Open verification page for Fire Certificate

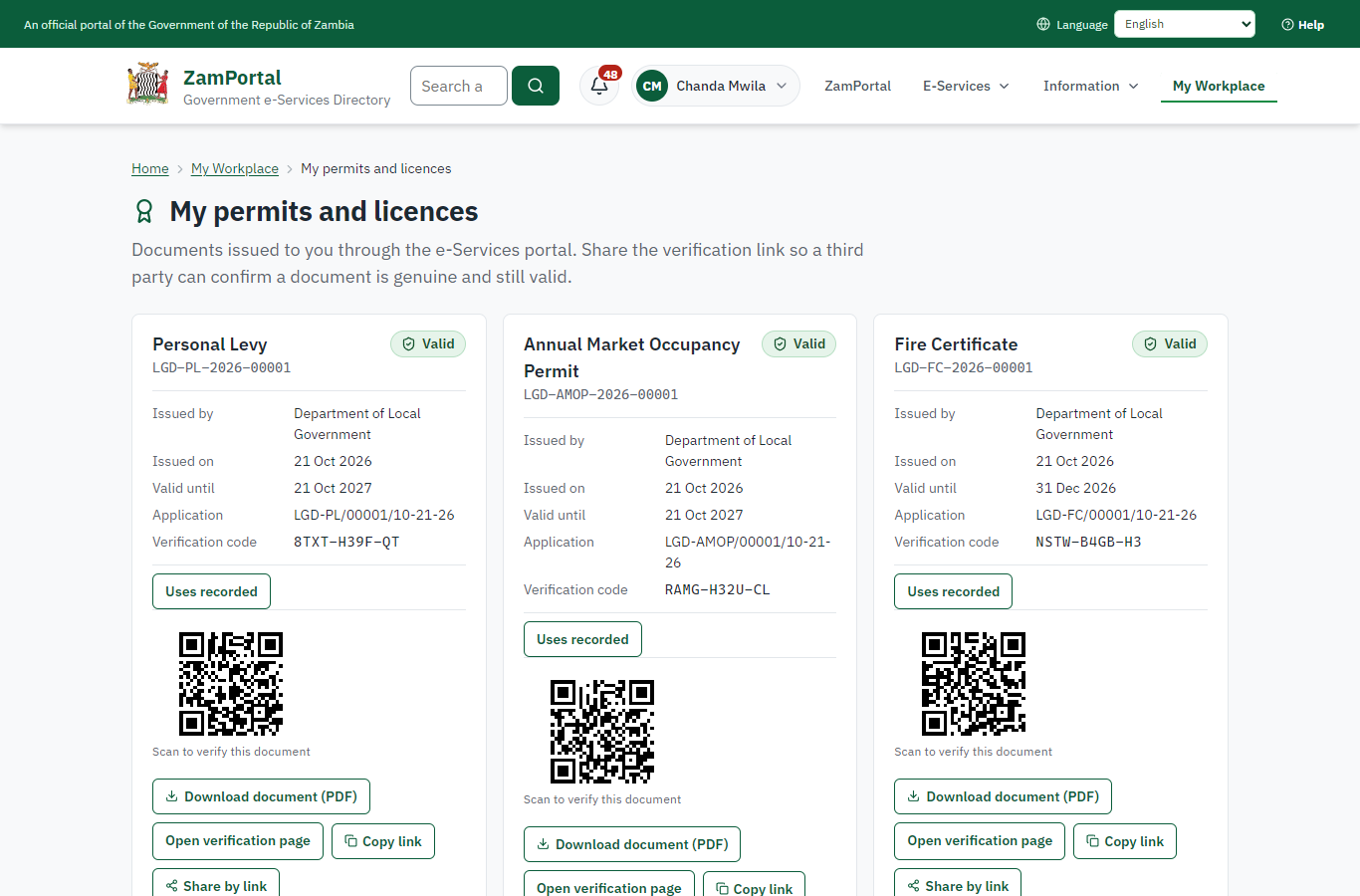click(980, 841)
